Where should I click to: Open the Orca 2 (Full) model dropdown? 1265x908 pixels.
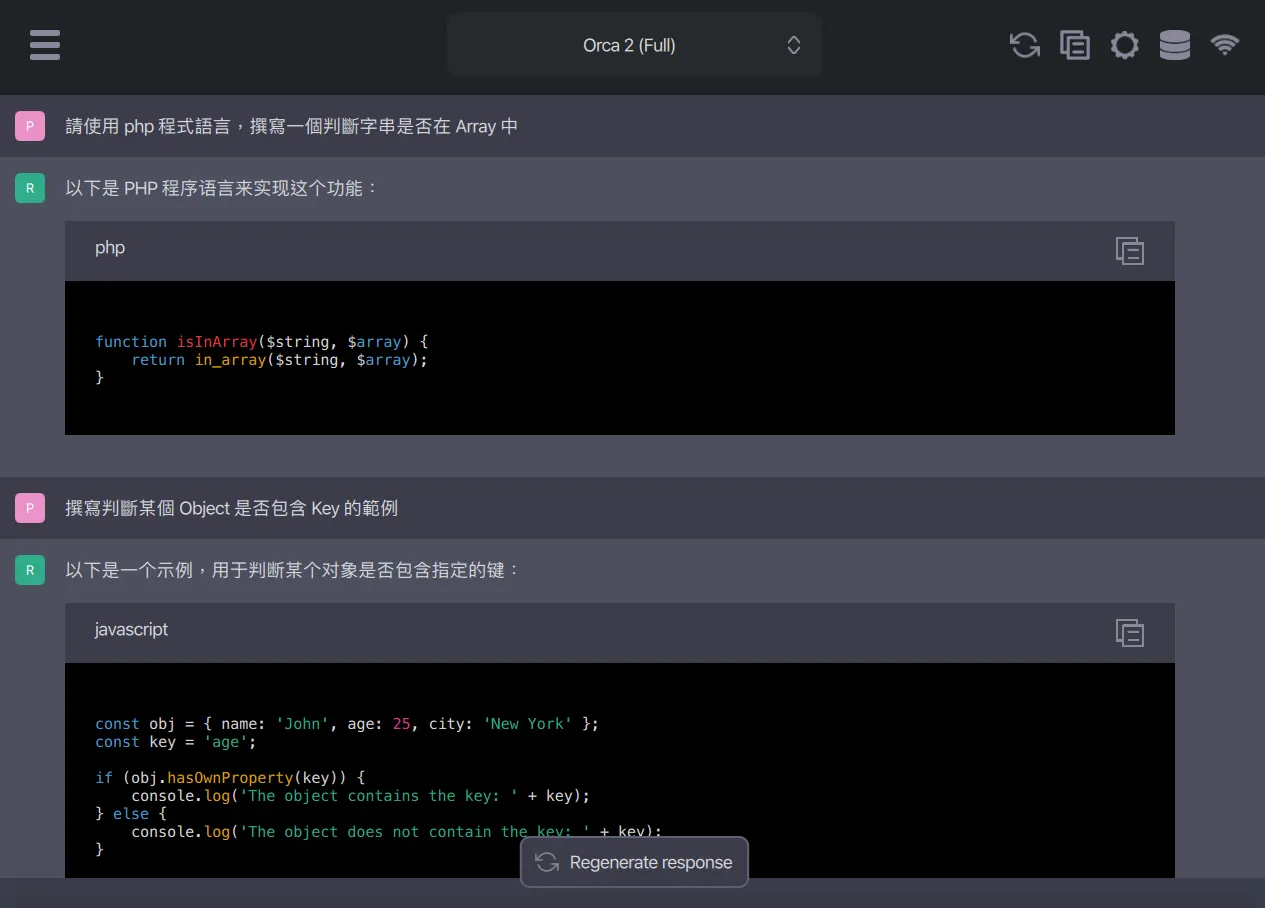pos(635,45)
